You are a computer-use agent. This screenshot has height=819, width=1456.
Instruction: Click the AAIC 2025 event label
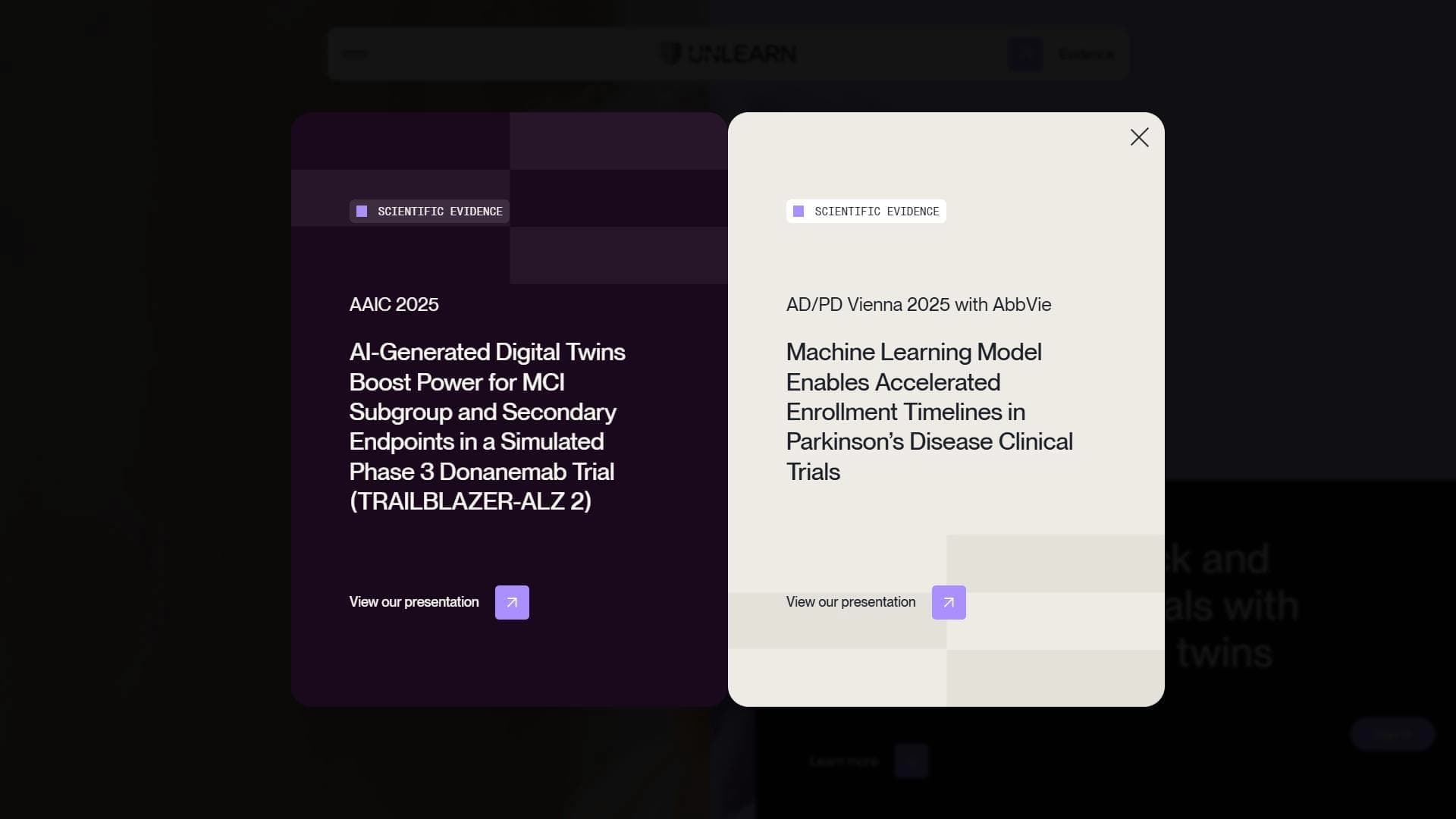(394, 304)
